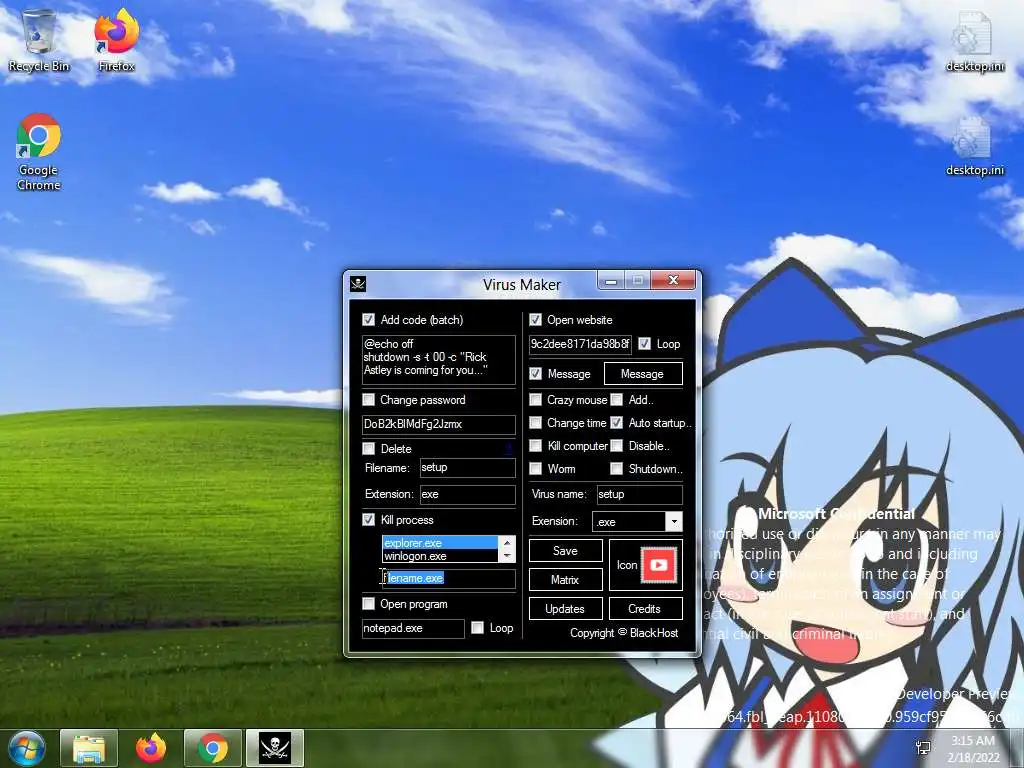Click the Virus Maker pirate flag taskbar icon
Image resolution: width=1024 pixels, height=768 pixels.
coord(275,748)
